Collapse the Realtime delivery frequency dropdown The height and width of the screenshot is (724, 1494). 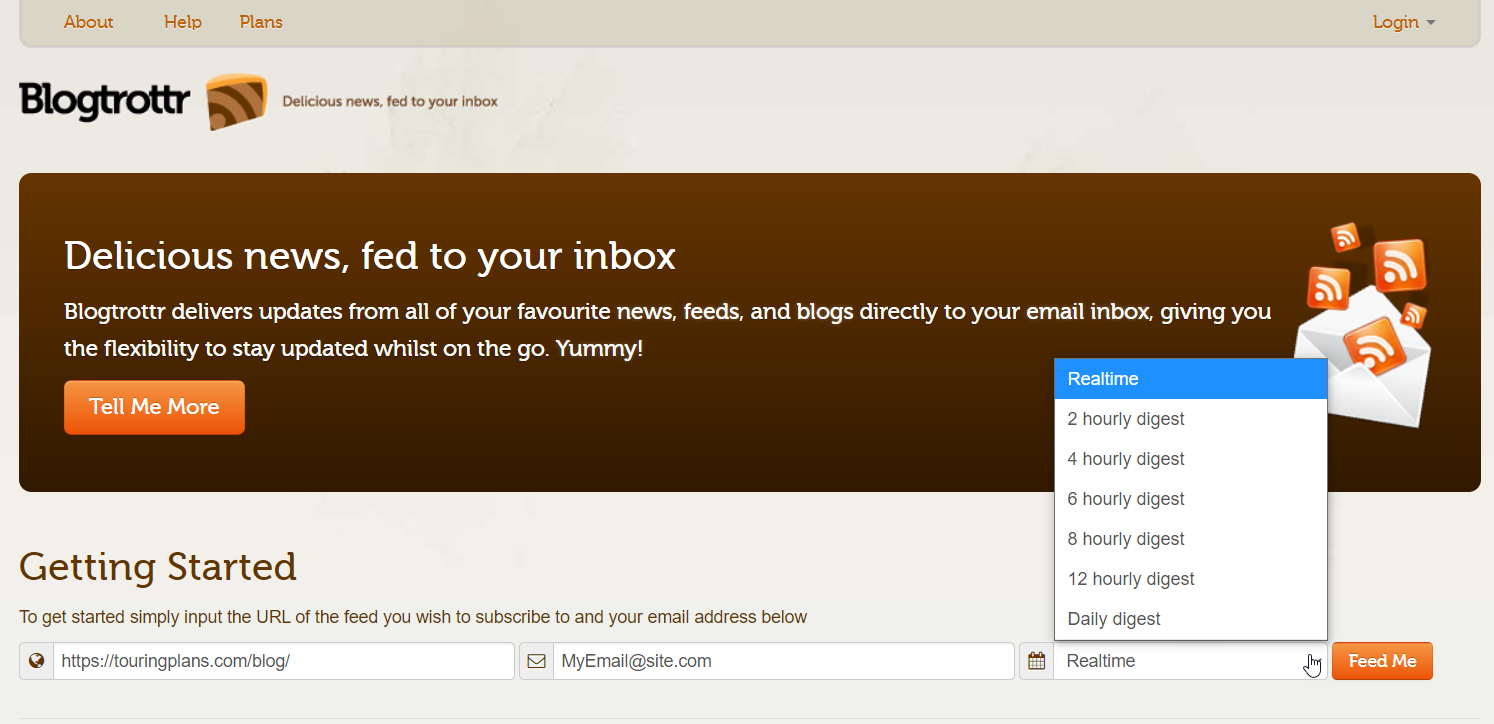coord(1189,661)
